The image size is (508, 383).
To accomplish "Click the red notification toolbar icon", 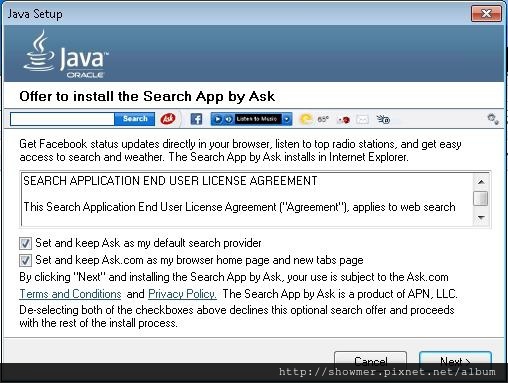I will click(x=344, y=119).
